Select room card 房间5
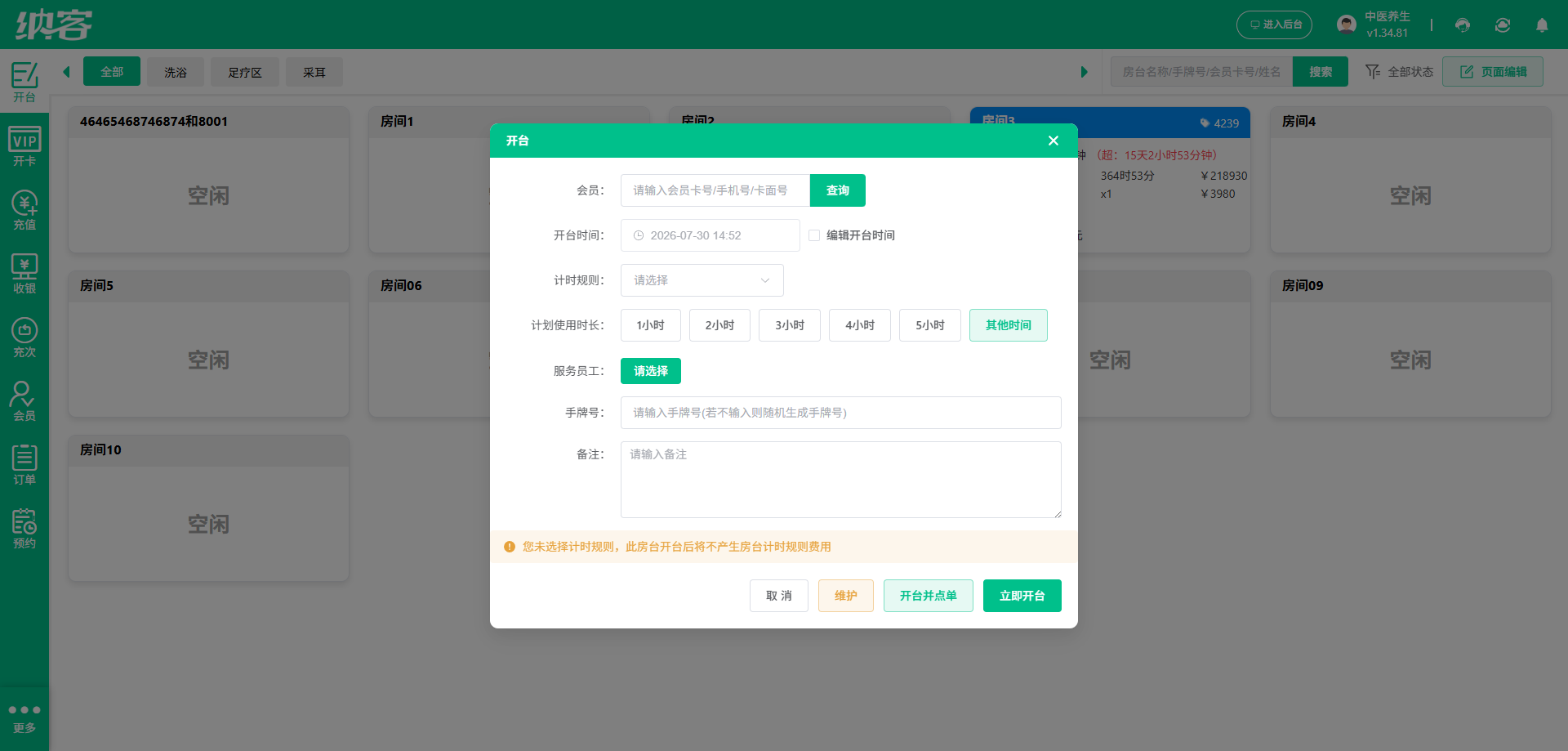This screenshot has width=1568, height=751. (209, 344)
